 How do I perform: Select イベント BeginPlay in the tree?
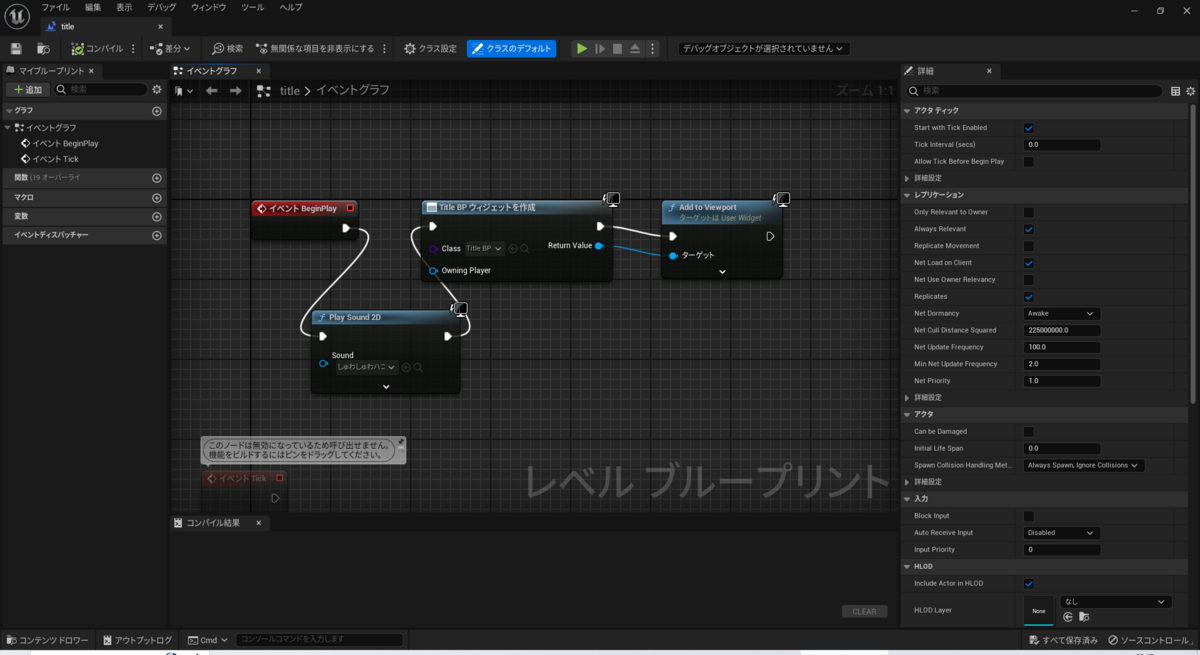point(65,143)
